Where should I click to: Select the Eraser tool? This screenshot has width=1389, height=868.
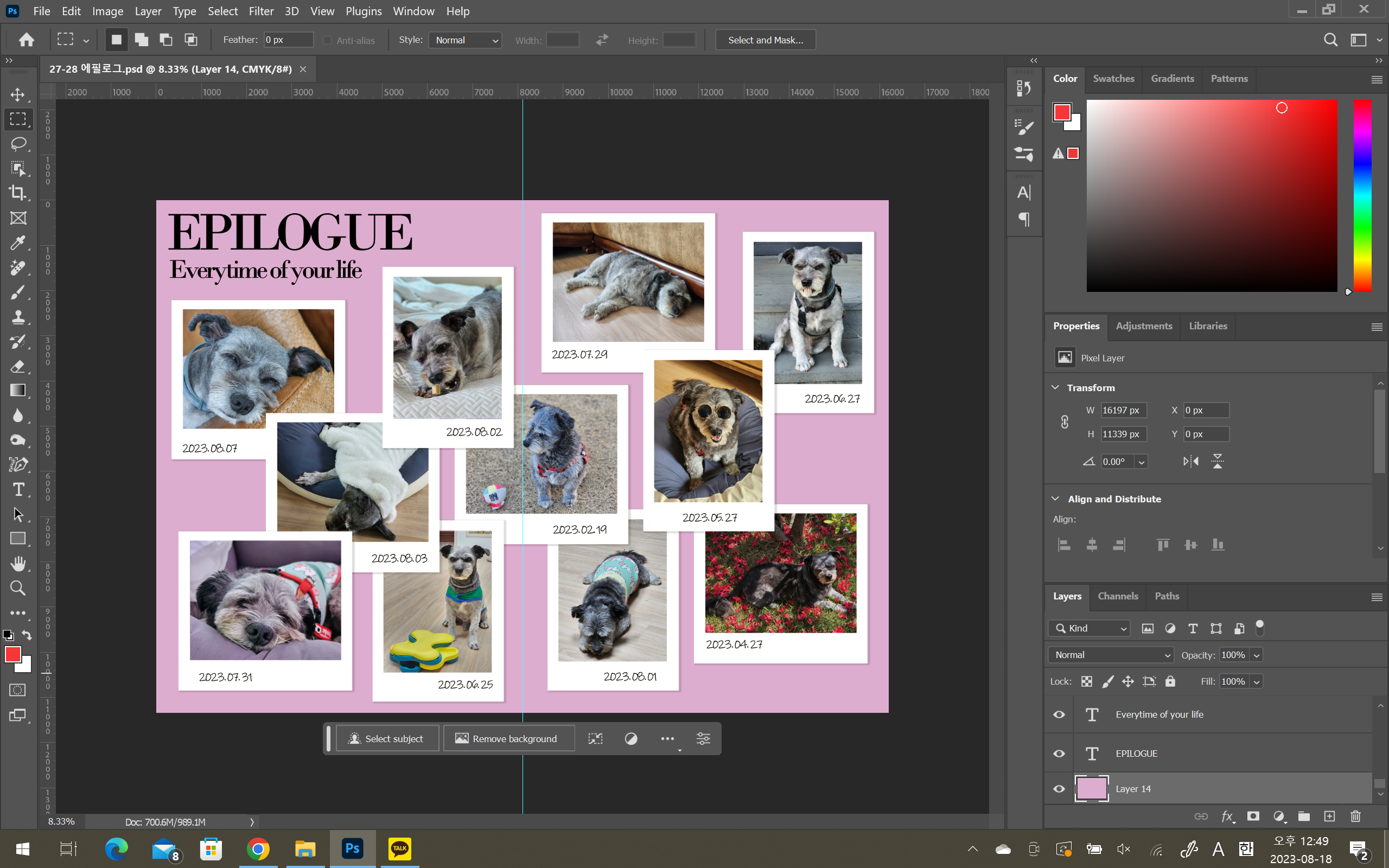(18, 366)
